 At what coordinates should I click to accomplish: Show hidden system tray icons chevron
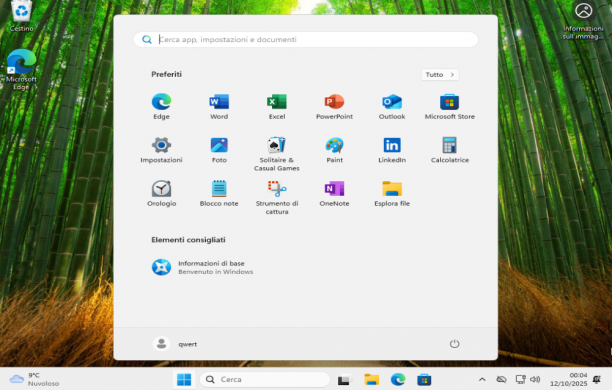pos(482,379)
